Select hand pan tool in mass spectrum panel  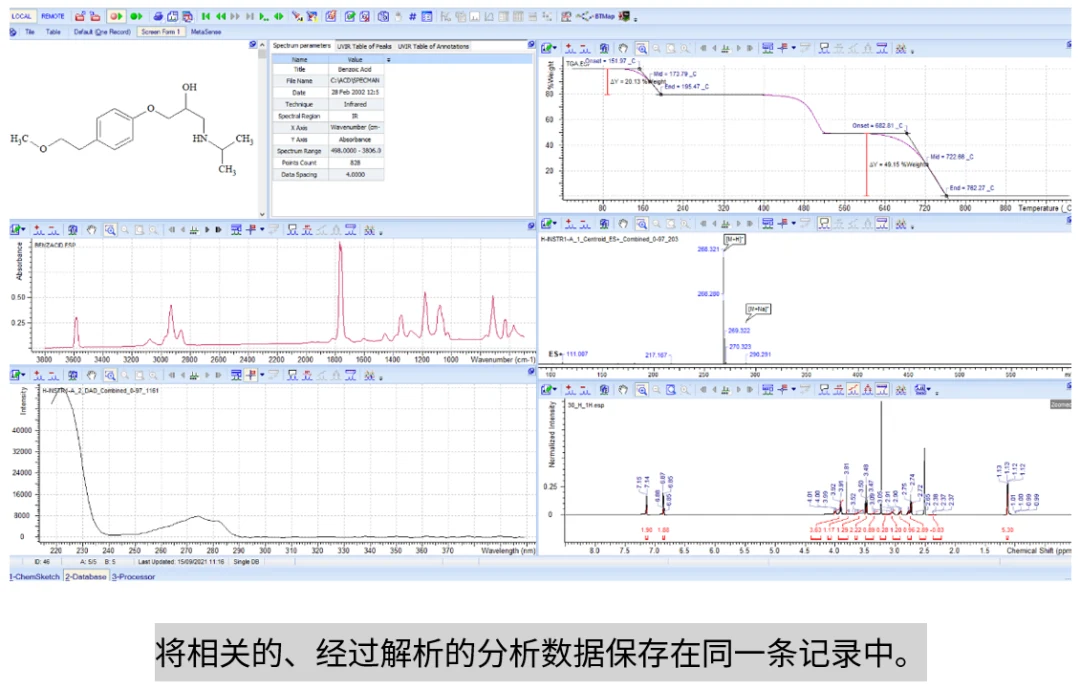pyautogui.click(x=623, y=223)
